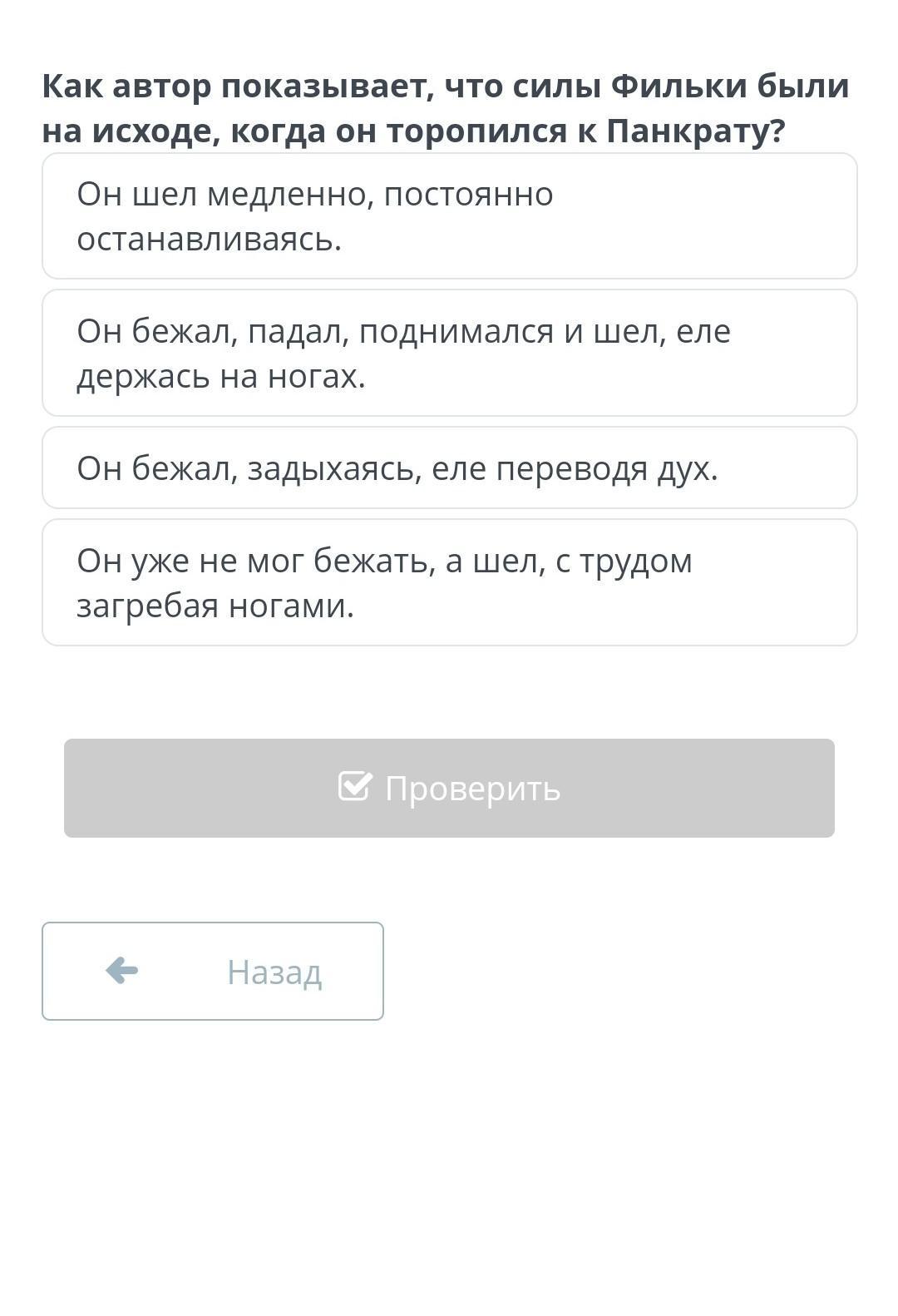This screenshot has height=1316, width=898.
Task: Click the checkmark icon beside Проверить
Action: point(355,786)
